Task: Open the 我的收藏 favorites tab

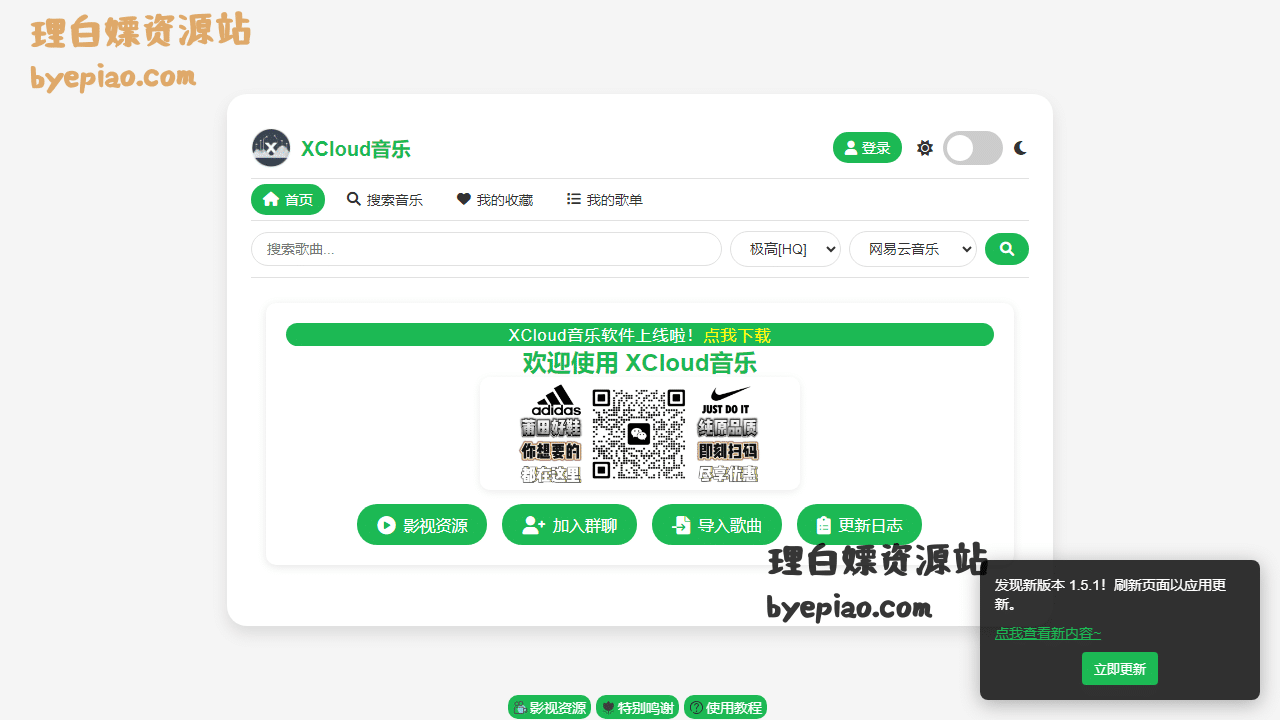Action: (x=494, y=200)
